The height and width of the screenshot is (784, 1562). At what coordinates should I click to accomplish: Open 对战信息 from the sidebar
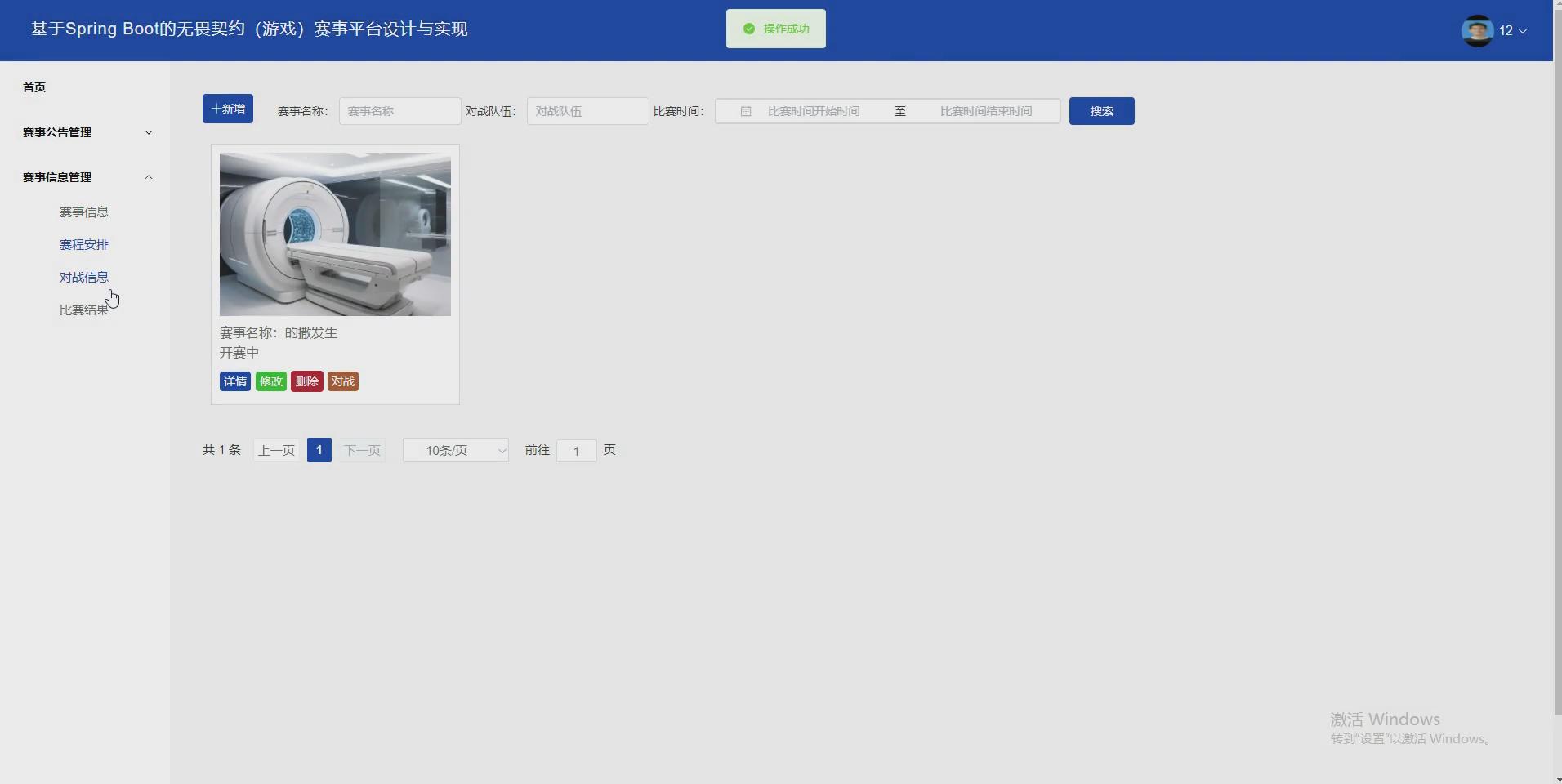point(85,277)
